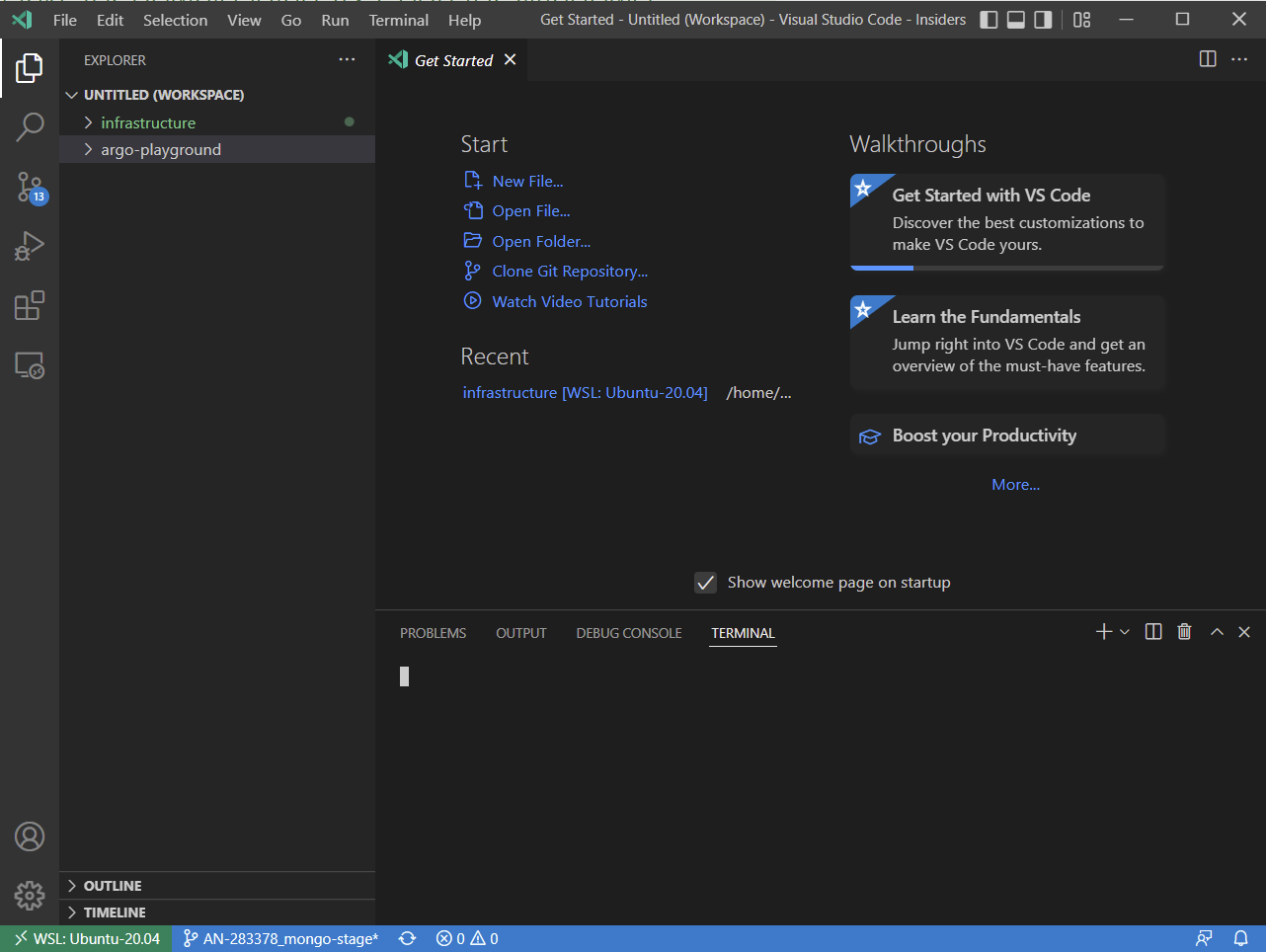Kill the terminal with the trash icon
Screen dimensions: 1266x952
(1184, 631)
